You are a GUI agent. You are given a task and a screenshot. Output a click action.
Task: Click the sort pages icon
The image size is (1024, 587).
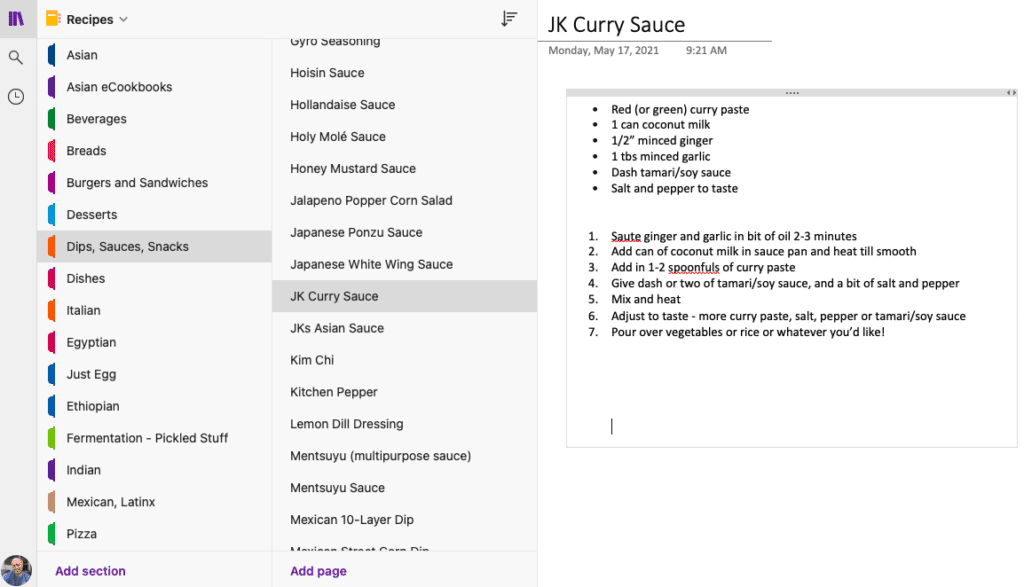coord(510,19)
